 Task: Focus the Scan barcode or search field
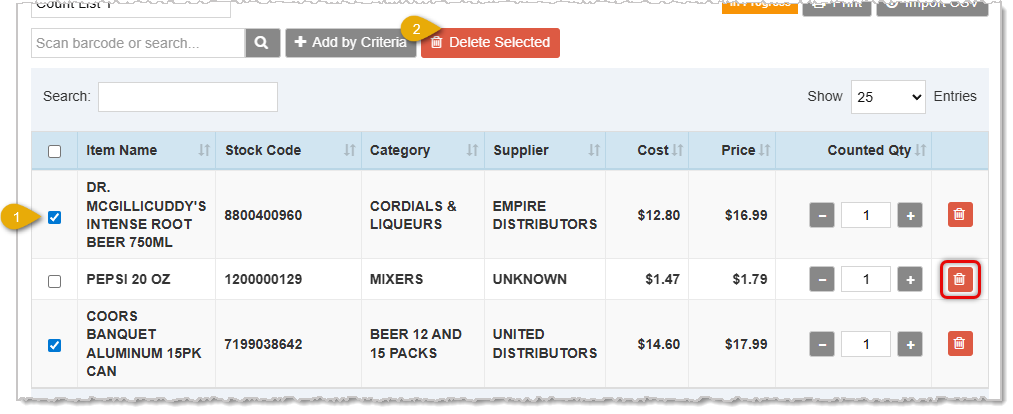tap(138, 43)
